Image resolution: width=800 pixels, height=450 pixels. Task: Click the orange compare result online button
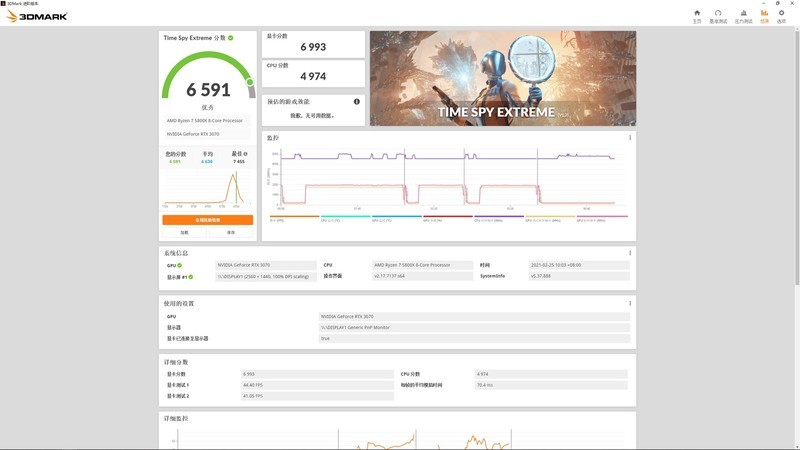tap(208, 220)
